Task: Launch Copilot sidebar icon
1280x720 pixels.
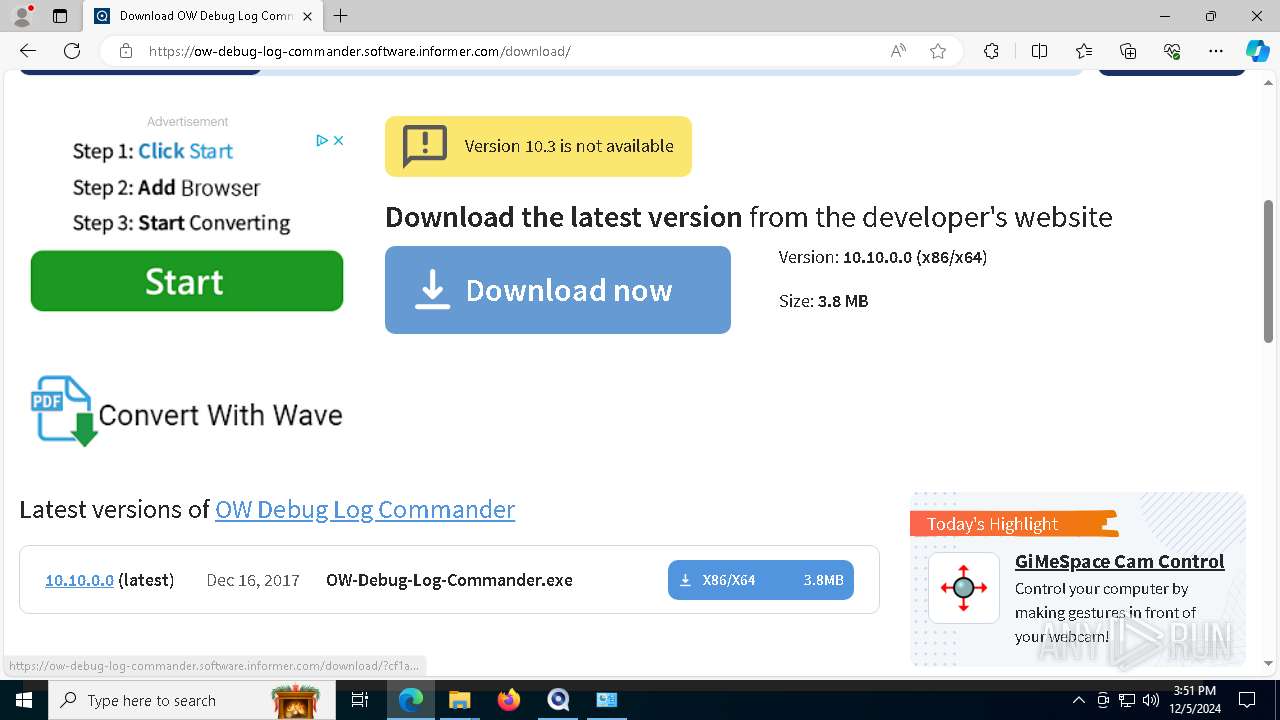Action: coord(1257,51)
